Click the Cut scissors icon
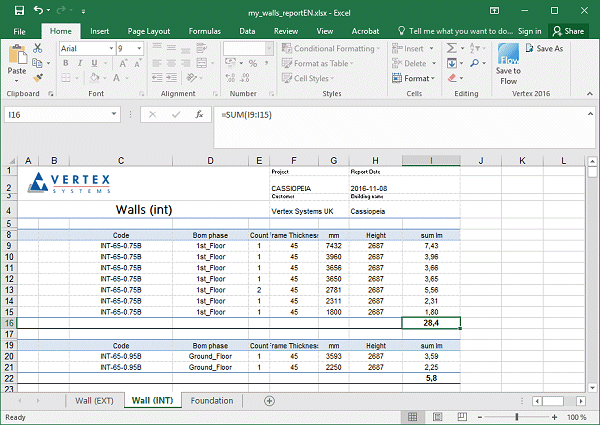 pos(38,47)
